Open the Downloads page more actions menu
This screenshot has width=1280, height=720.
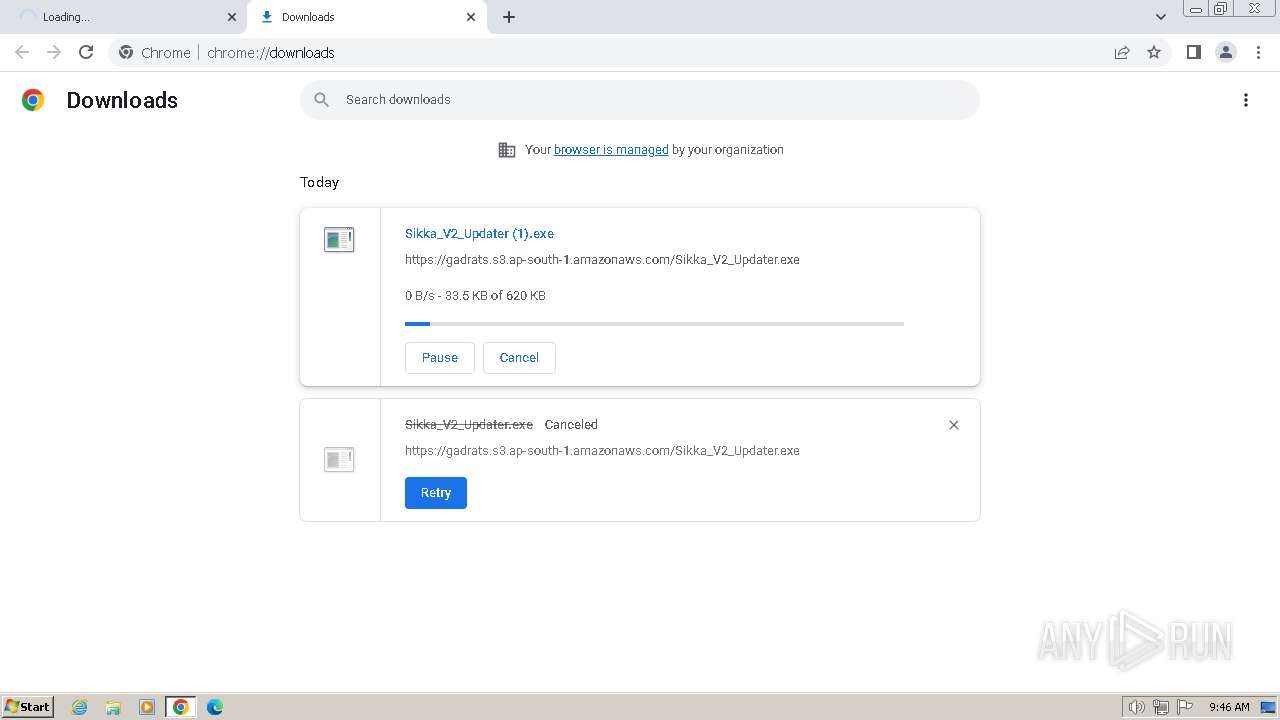point(1246,100)
